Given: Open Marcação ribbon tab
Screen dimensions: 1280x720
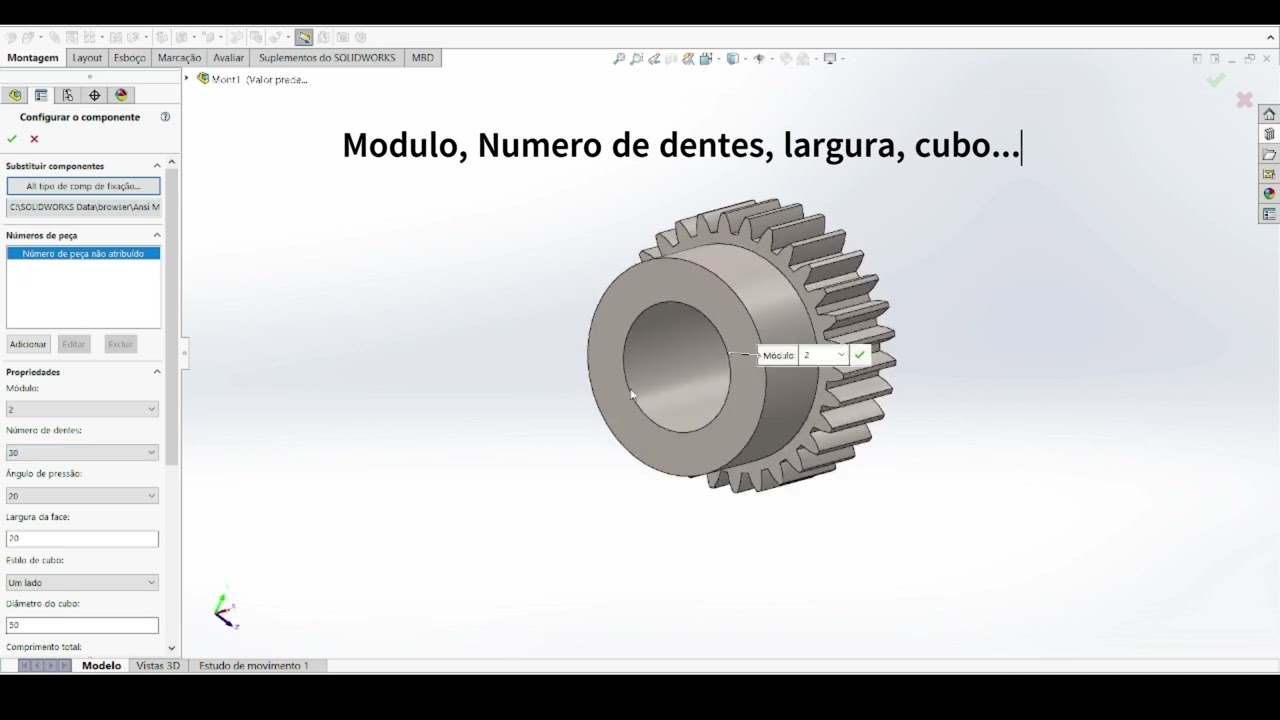Looking at the screenshot, I should tap(180, 58).
